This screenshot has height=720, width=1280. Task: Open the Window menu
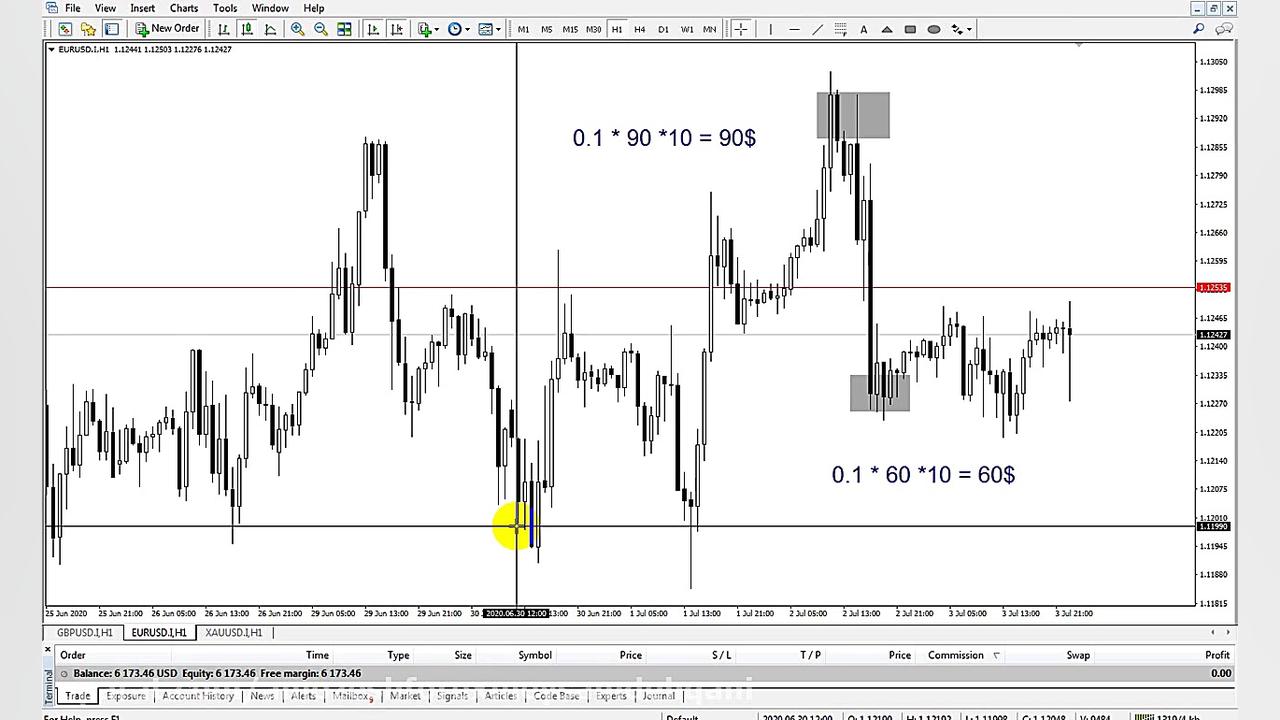coord(270,8)
